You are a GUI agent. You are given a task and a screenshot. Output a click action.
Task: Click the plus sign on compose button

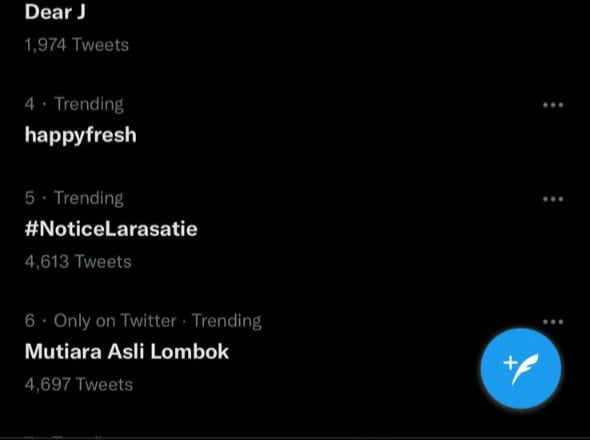(510, 362)
